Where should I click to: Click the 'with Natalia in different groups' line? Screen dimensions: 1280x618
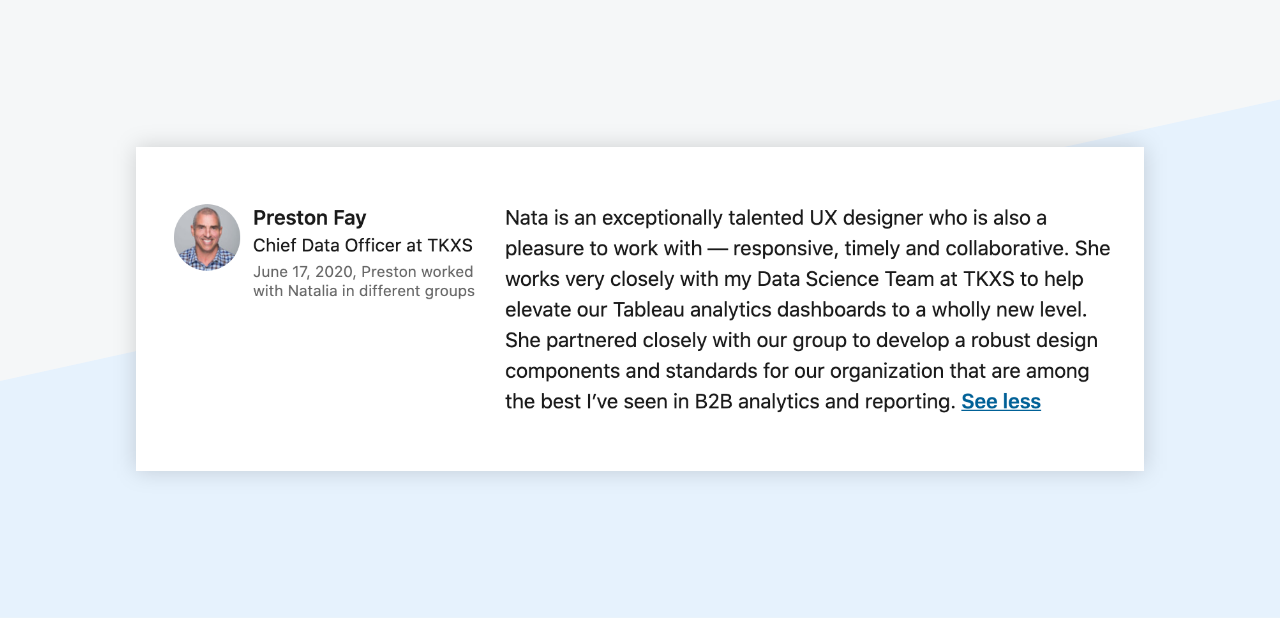pyautogui.click(x=364, y=291)
